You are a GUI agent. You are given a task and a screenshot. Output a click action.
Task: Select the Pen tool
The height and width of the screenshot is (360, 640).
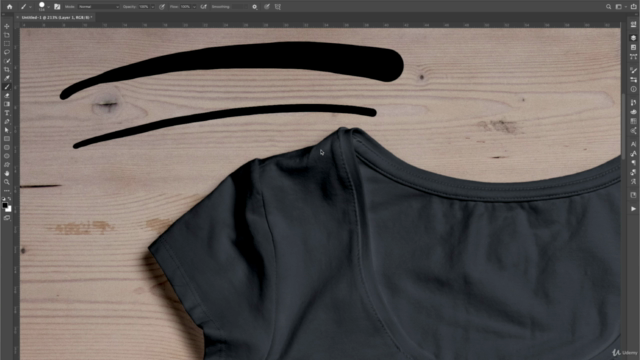[7, 121]
